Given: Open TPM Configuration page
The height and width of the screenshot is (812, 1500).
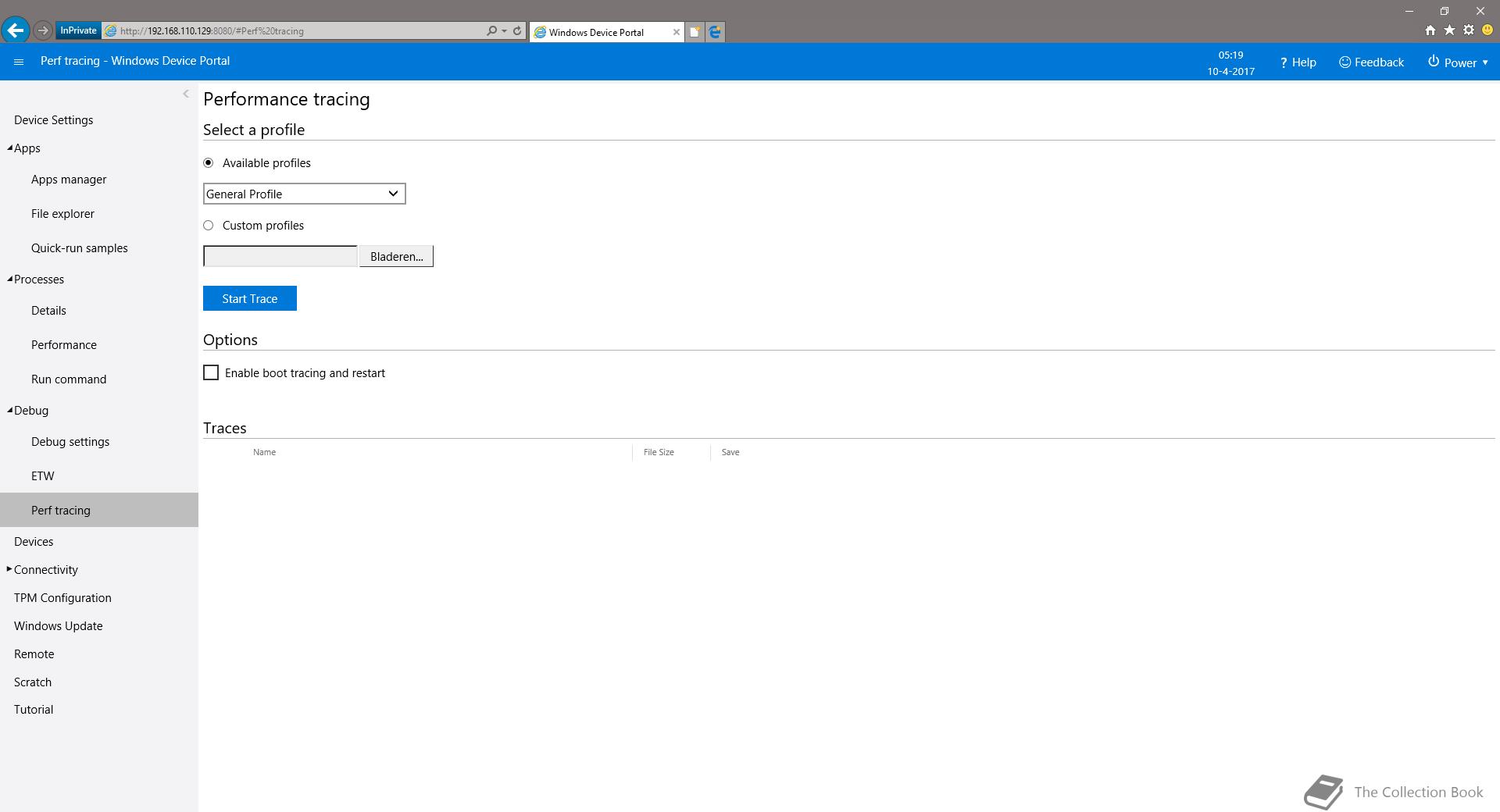Looking at the screenshot, I should 62,598.
